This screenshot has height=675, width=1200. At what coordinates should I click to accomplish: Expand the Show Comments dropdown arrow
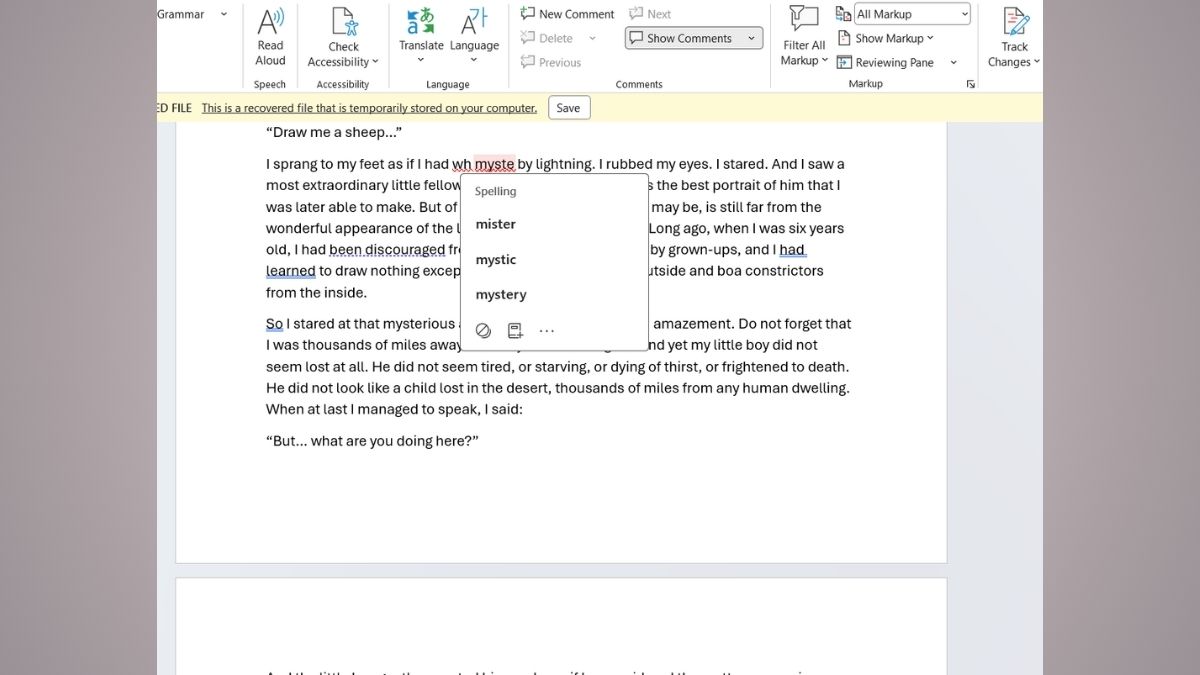[x=751, y=38]
